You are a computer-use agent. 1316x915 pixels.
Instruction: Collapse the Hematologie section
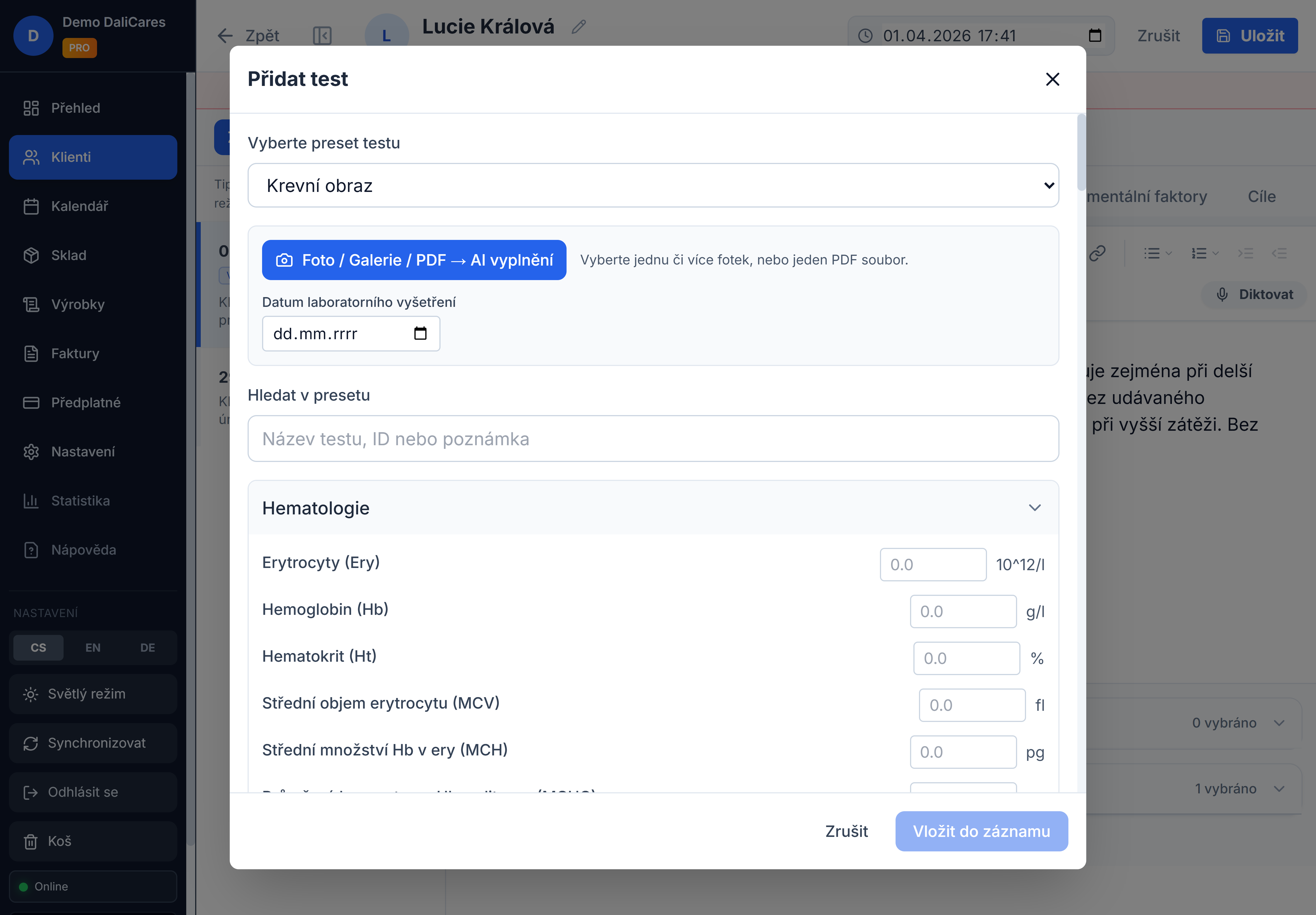[x=1034, y=508]
